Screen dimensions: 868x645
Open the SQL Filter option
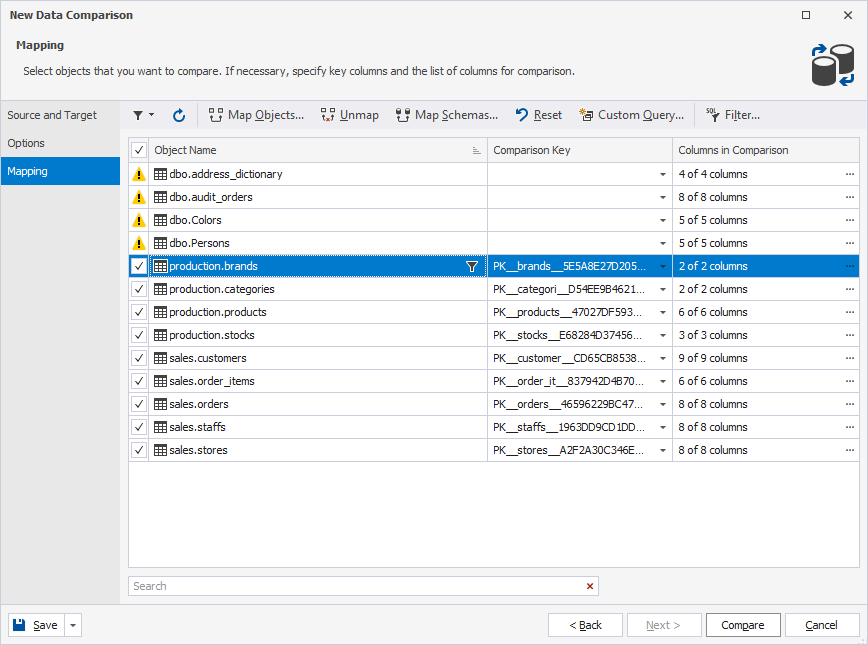(732, 115)
